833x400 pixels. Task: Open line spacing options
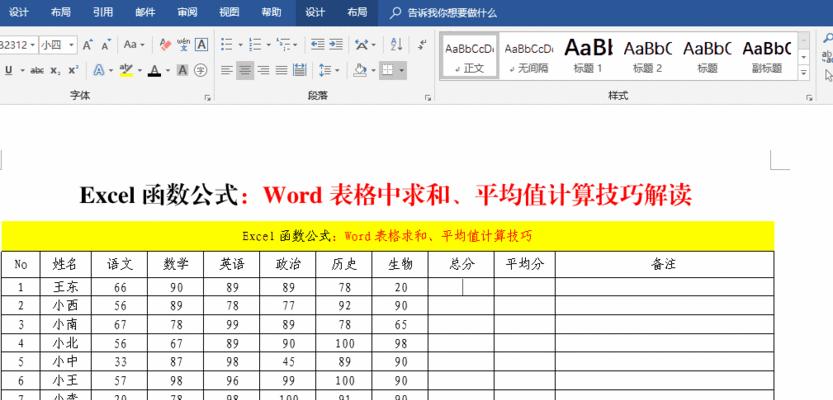pos(325,70)
